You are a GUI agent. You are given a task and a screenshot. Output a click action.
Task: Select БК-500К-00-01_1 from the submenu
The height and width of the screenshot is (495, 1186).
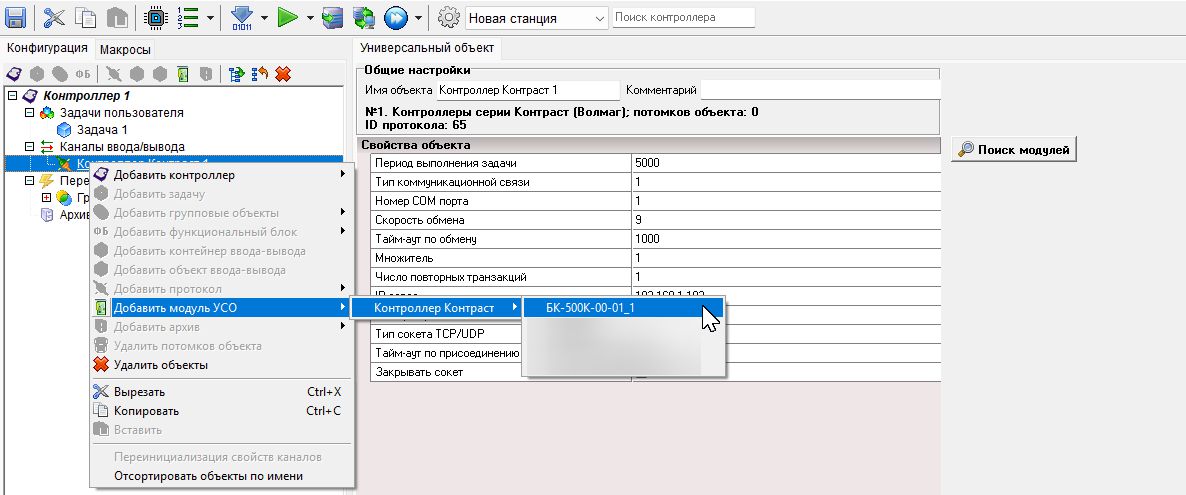coord(590,308)
